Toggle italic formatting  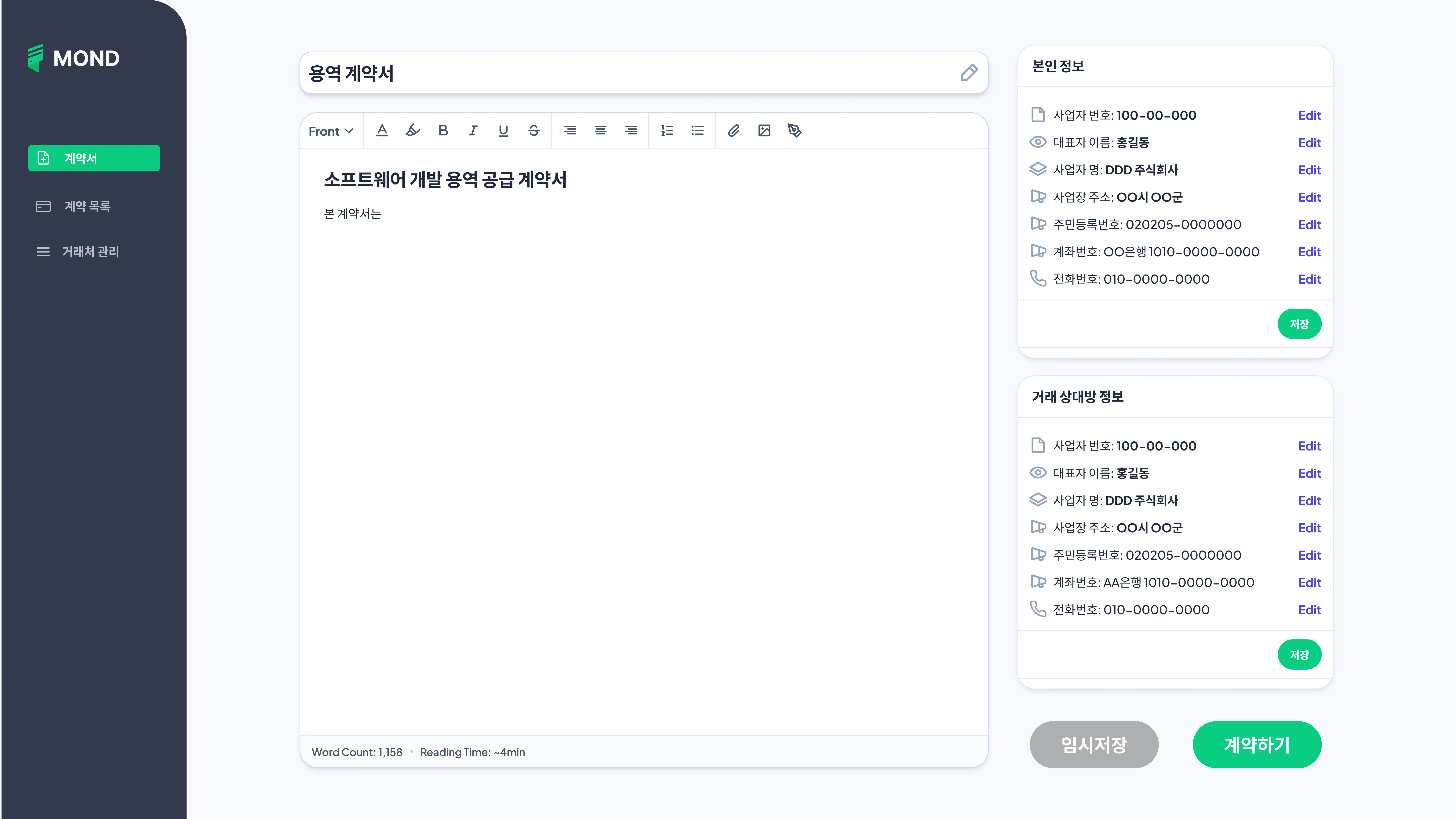coord(473,131)
